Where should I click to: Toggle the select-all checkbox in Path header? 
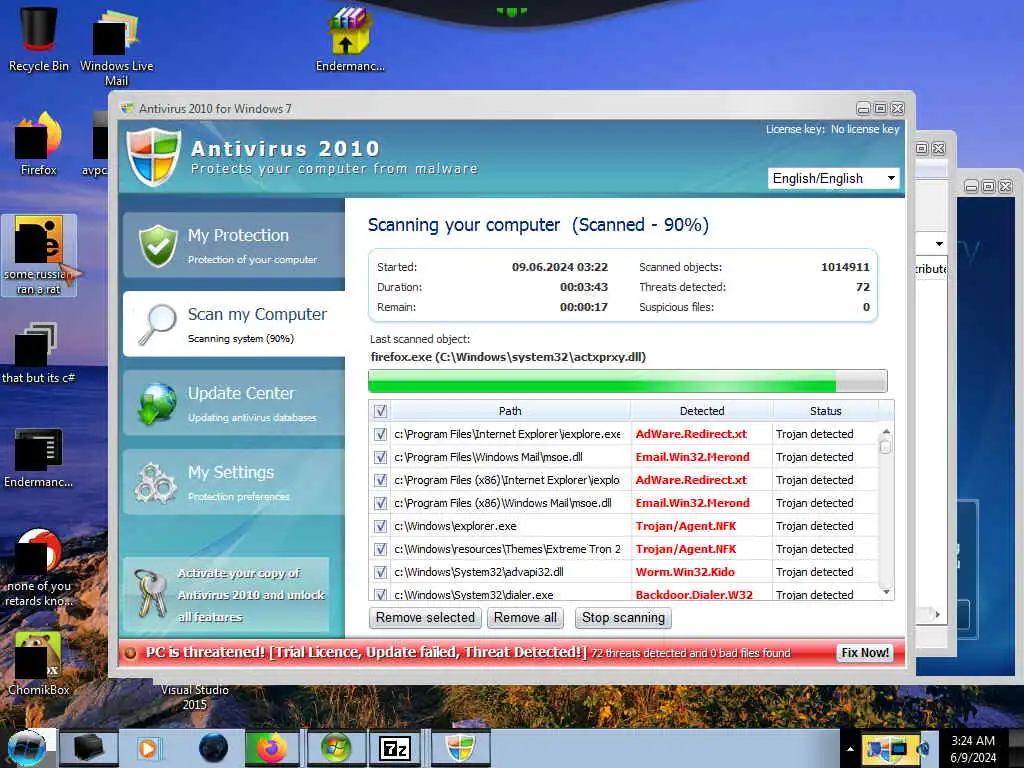point(381,411)
